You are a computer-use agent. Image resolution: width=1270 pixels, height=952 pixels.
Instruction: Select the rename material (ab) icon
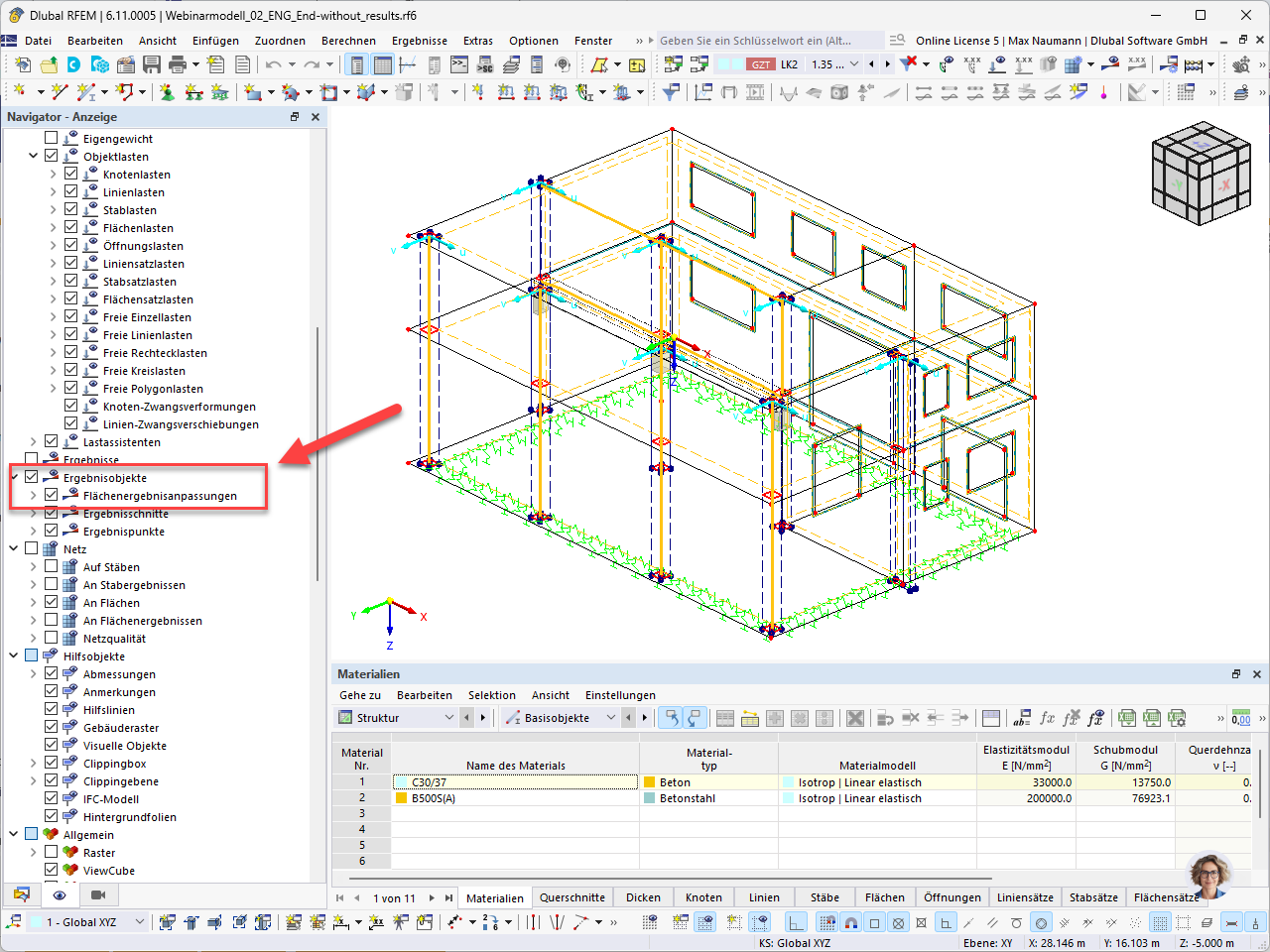(x=1020, y=717)
